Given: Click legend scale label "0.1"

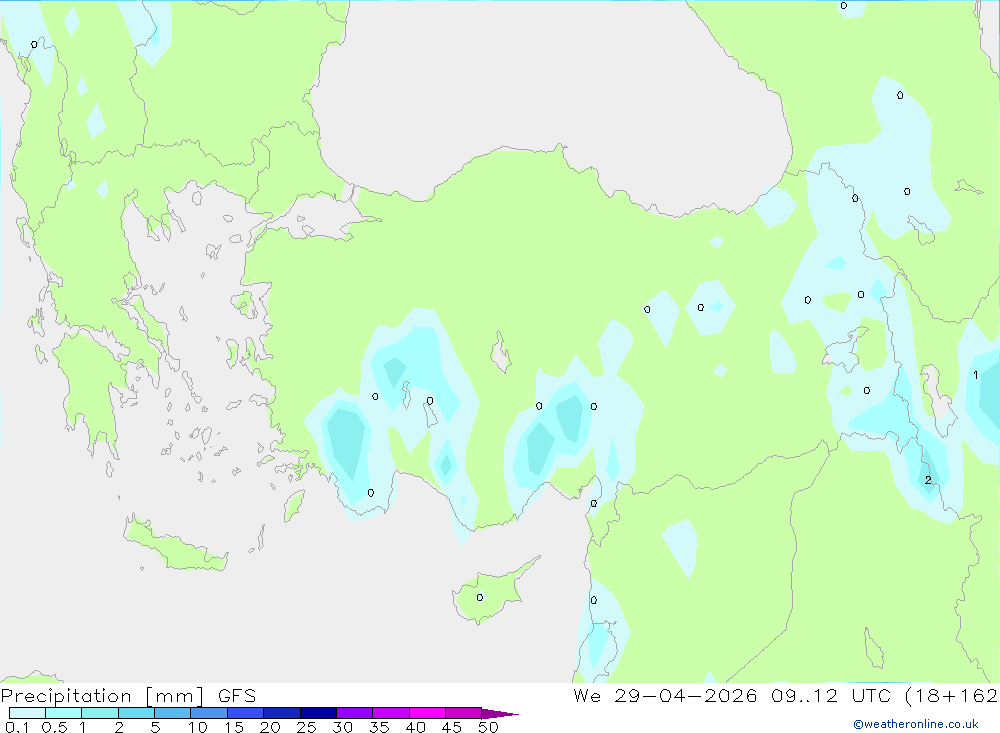Looking at the screenshot, I should tap(17, 727).
